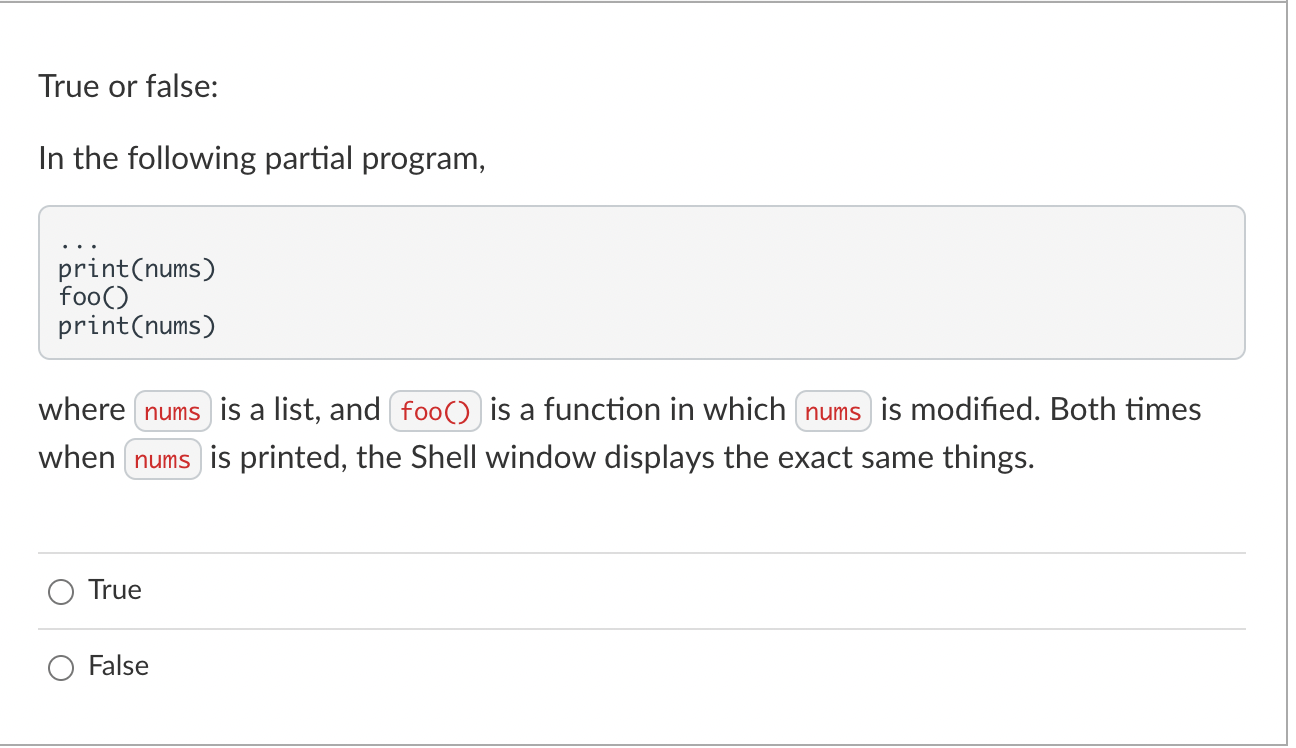
Task: Click the 'In the following partial program,' text
Action: coord(261,158)
